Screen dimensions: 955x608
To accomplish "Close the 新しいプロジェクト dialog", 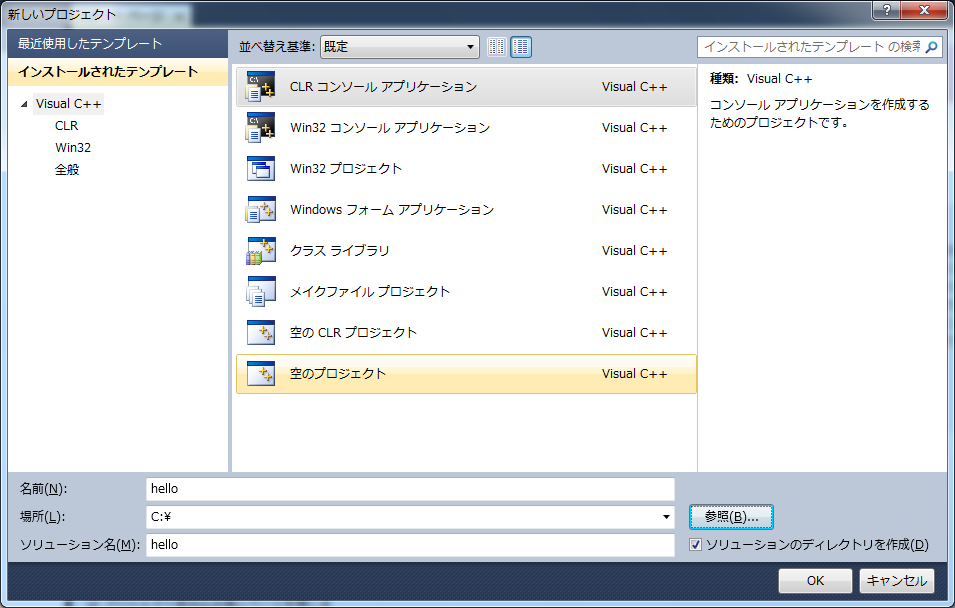I will [925, 10].
